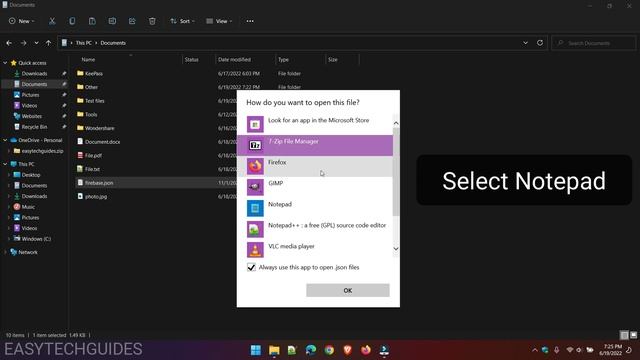
Task: Go forward with the Forward arrow
Action: point(23,43)
